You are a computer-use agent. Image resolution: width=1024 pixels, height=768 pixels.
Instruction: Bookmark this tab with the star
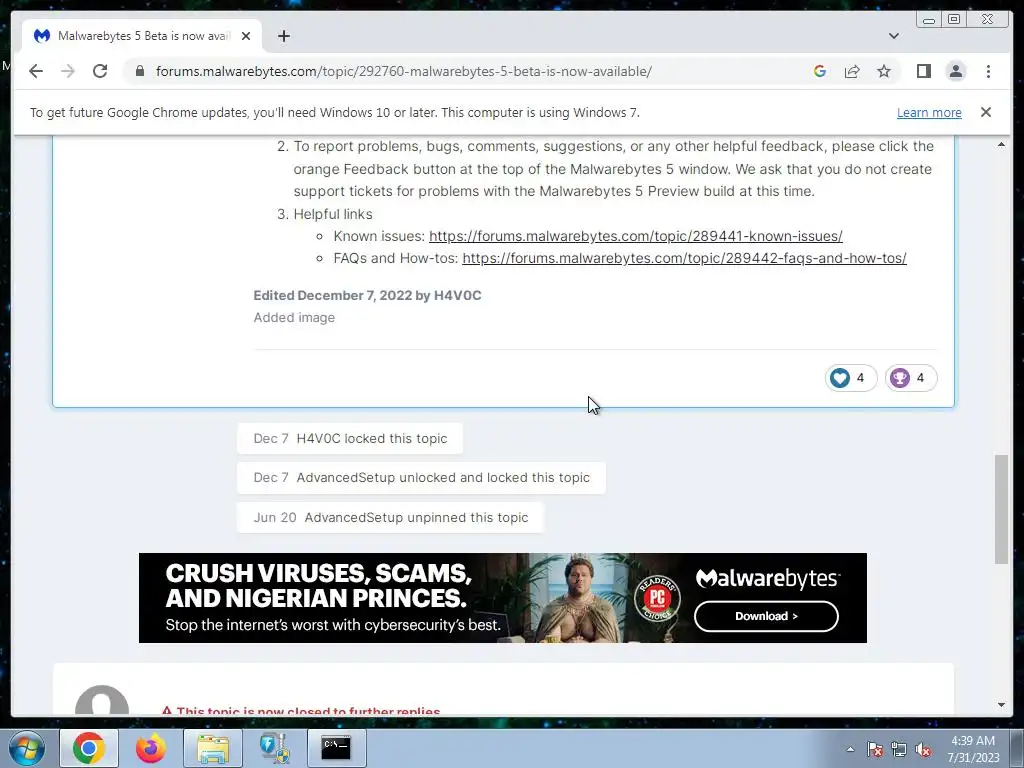click(884, 71)
